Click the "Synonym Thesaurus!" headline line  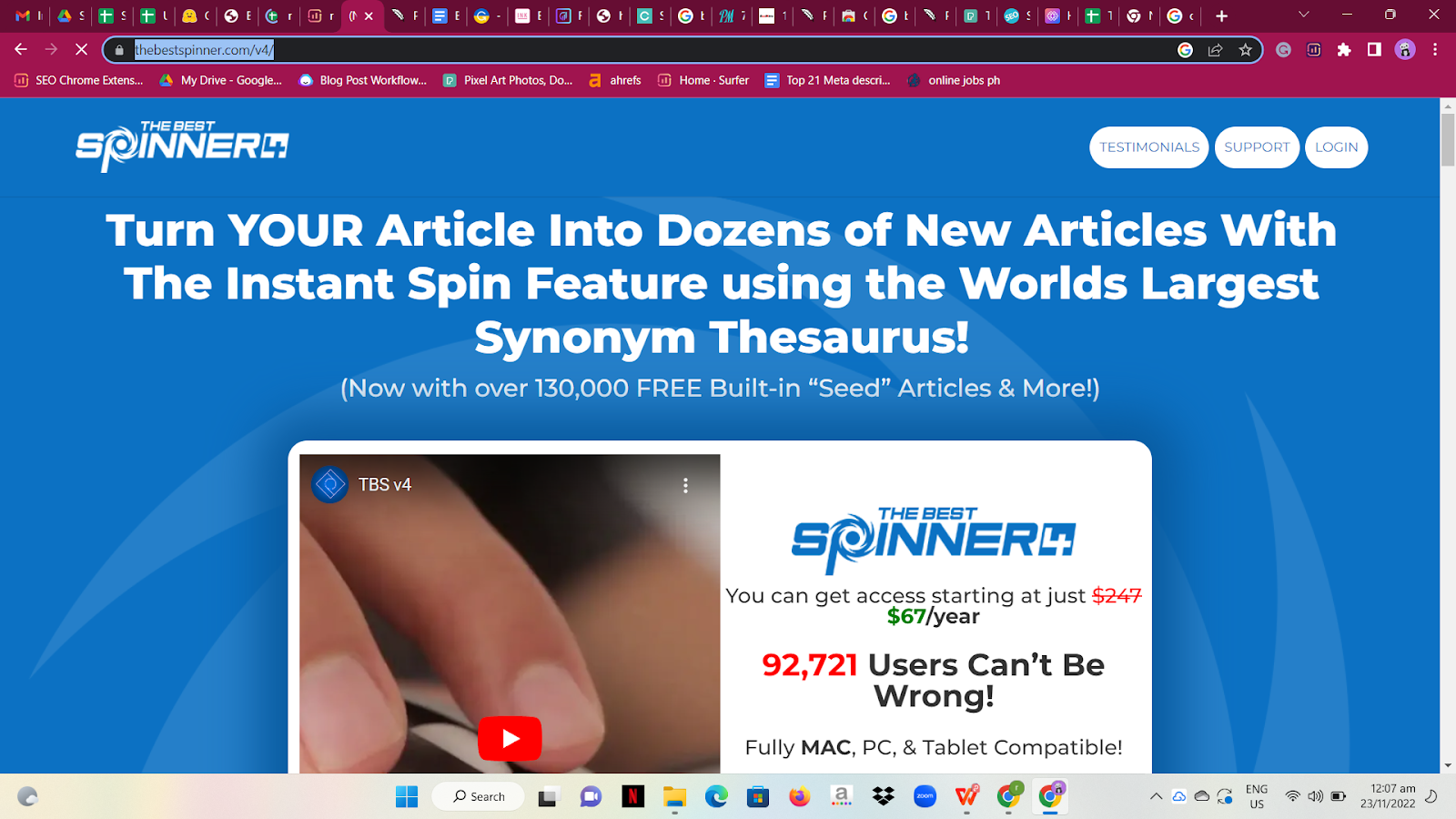coord(722,337)
